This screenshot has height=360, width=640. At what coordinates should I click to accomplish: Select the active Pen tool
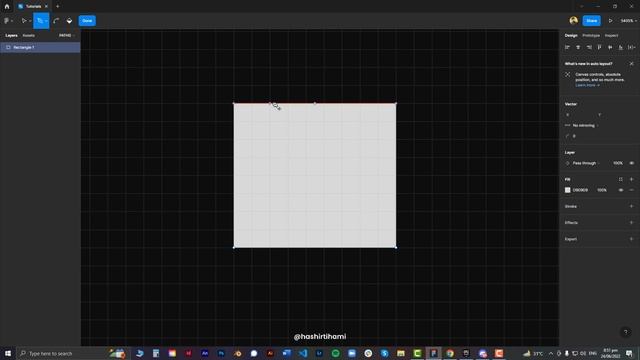pos(40,21)
